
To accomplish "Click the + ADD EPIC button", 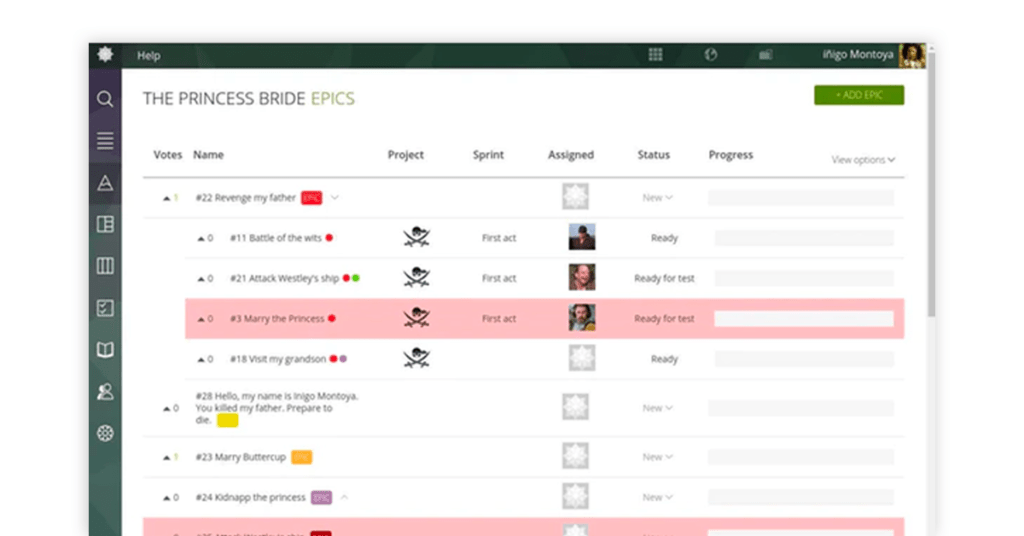I will pos(859,95).
